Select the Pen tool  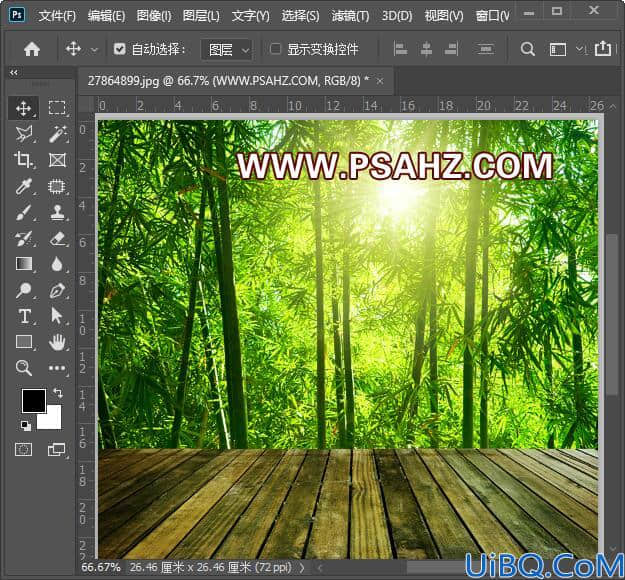57,290
